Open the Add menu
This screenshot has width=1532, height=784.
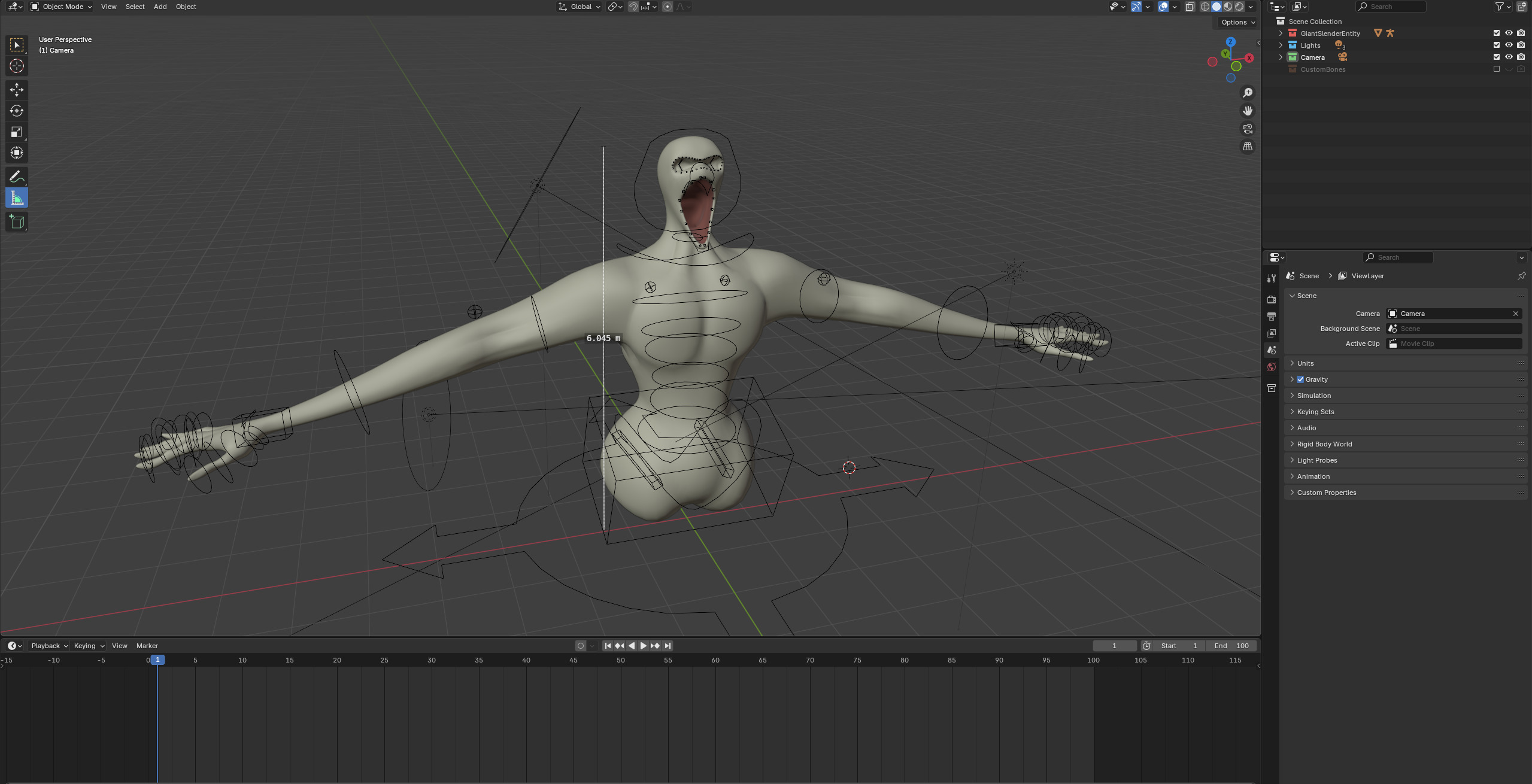click(160, 7)
